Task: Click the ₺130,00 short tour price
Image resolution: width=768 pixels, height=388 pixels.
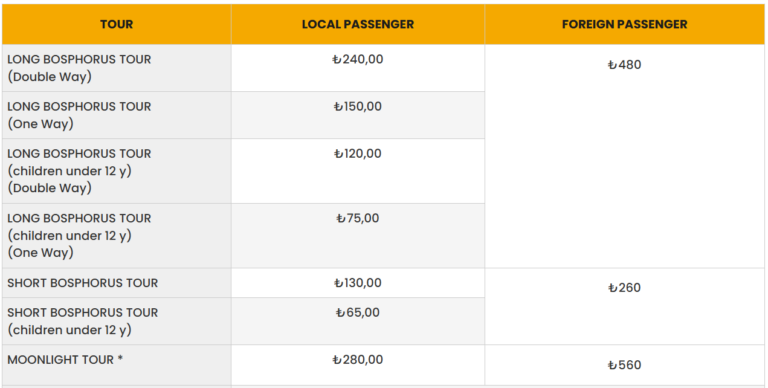Action: coord(358,283)
